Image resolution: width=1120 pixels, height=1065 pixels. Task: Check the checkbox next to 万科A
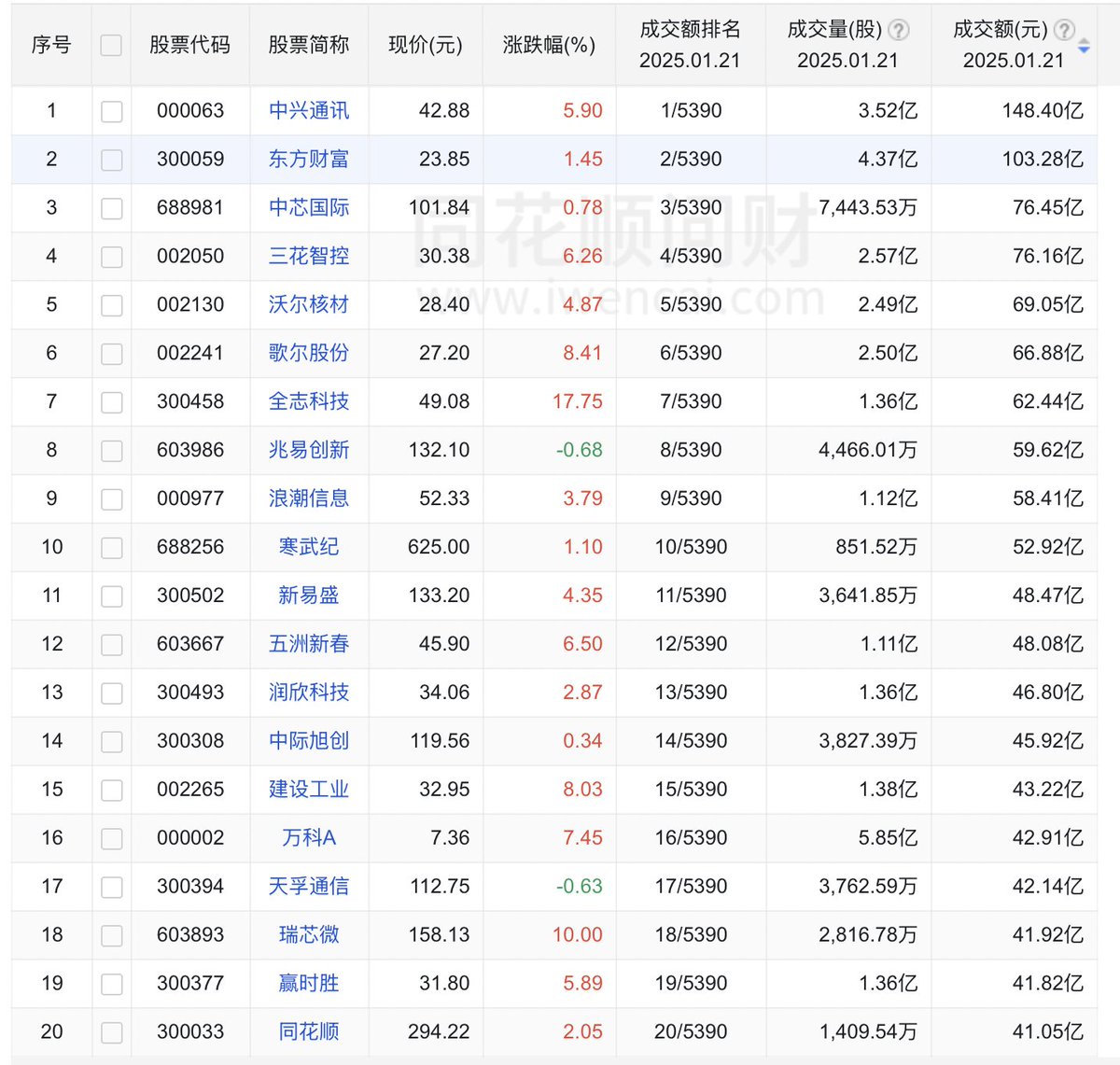click(111, 838)
